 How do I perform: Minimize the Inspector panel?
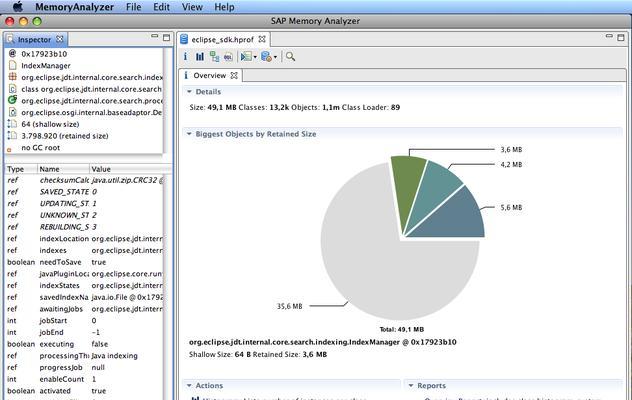click(x=154, y=36)
